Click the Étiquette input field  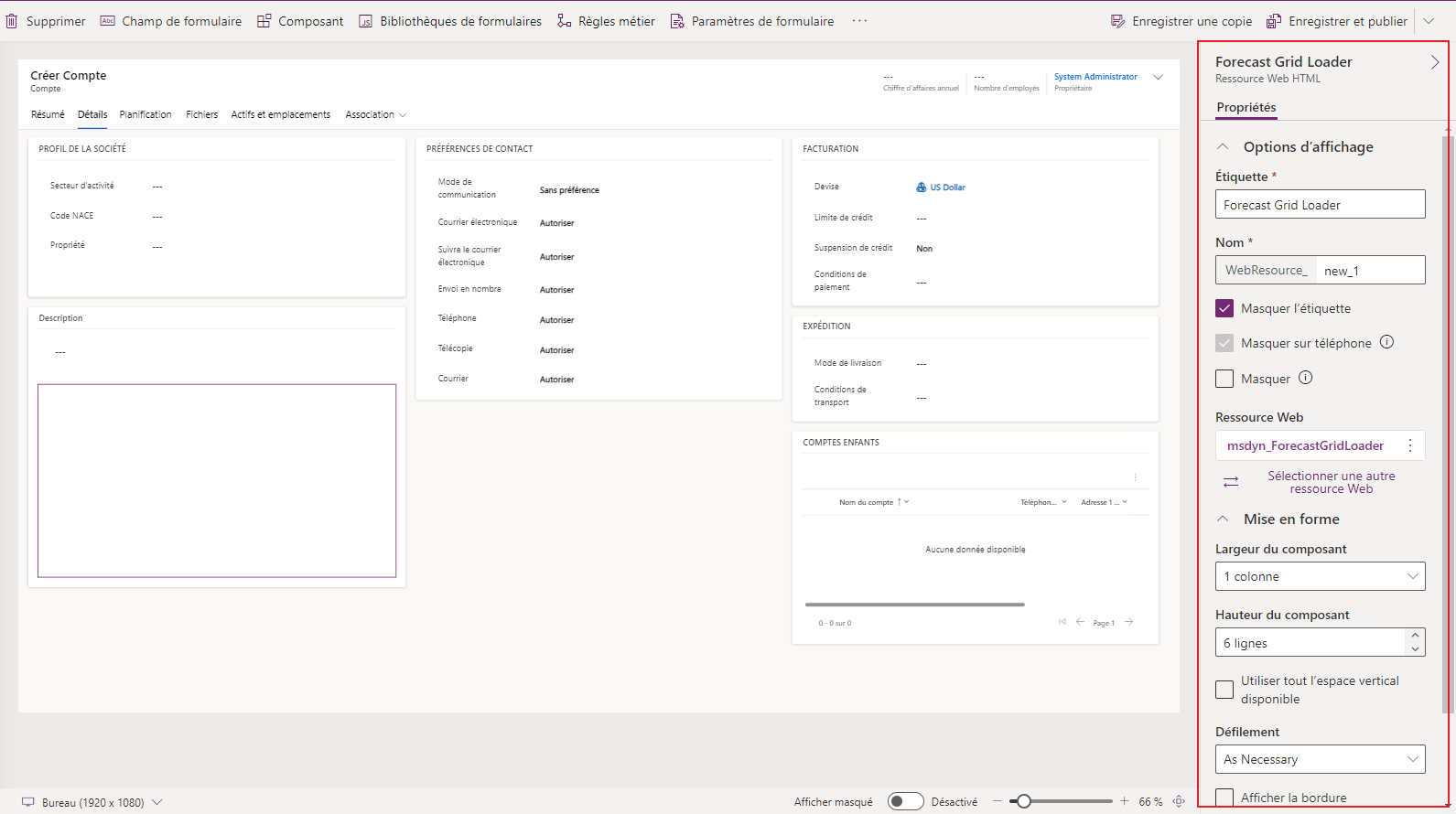(1320, 204)
